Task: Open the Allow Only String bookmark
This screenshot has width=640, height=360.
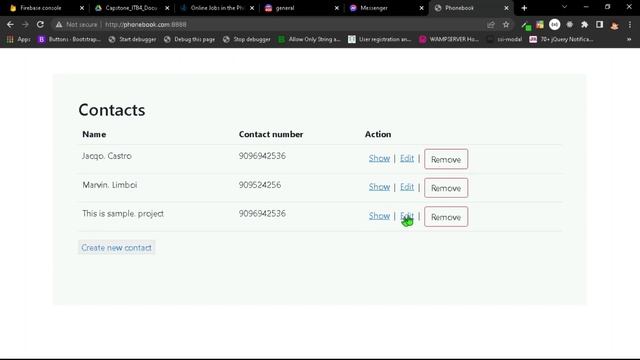Action: 309,40
